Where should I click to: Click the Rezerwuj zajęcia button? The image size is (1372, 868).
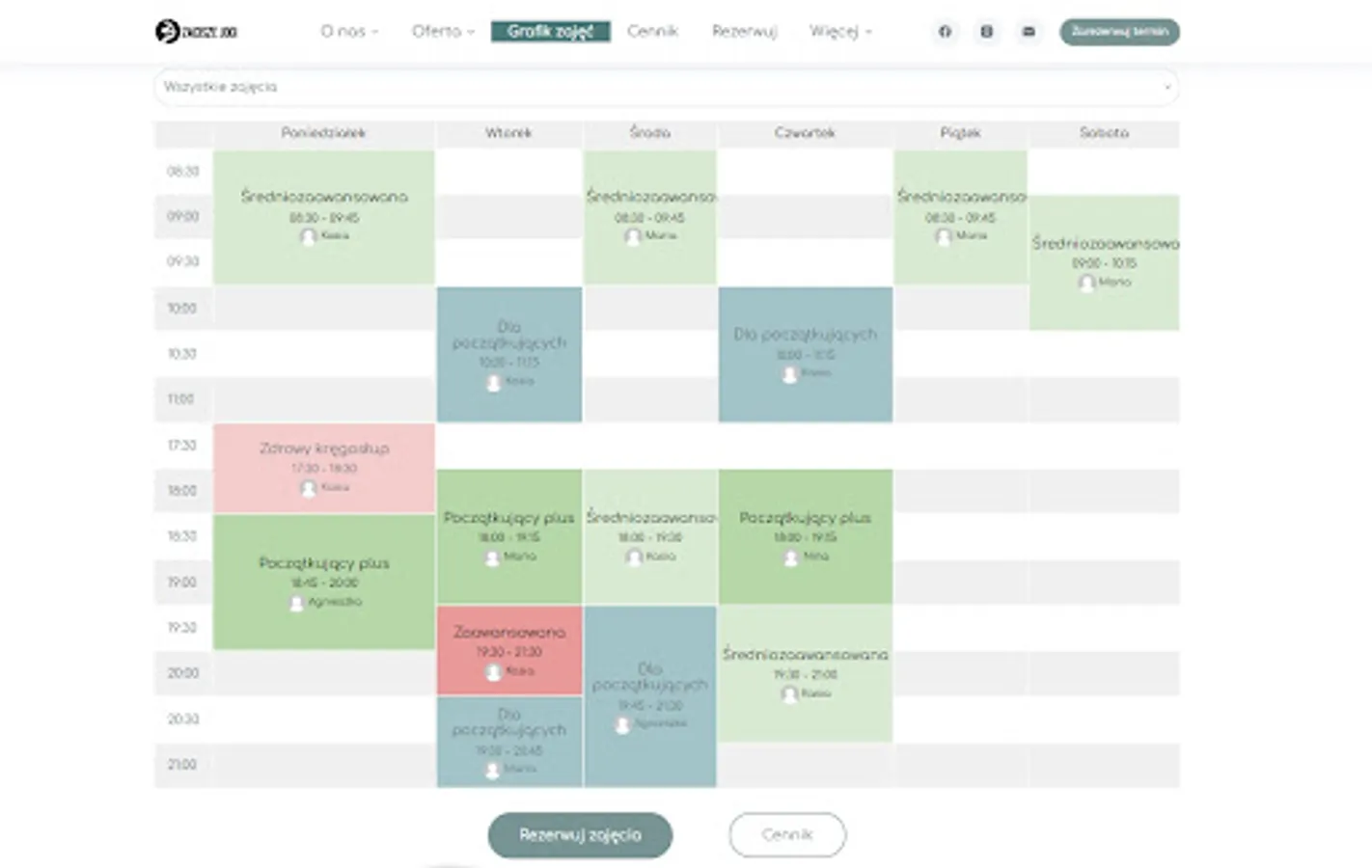click(580, 835)
